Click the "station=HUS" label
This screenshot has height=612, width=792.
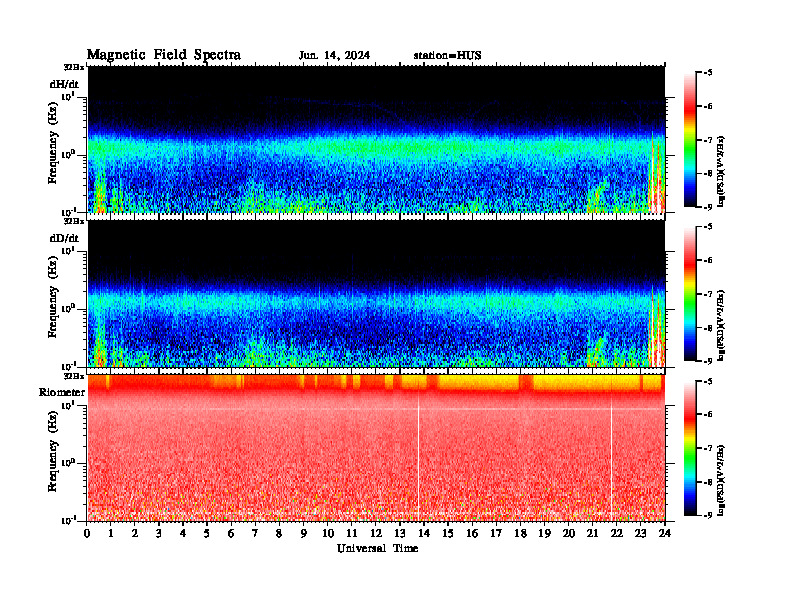point(447,56)
